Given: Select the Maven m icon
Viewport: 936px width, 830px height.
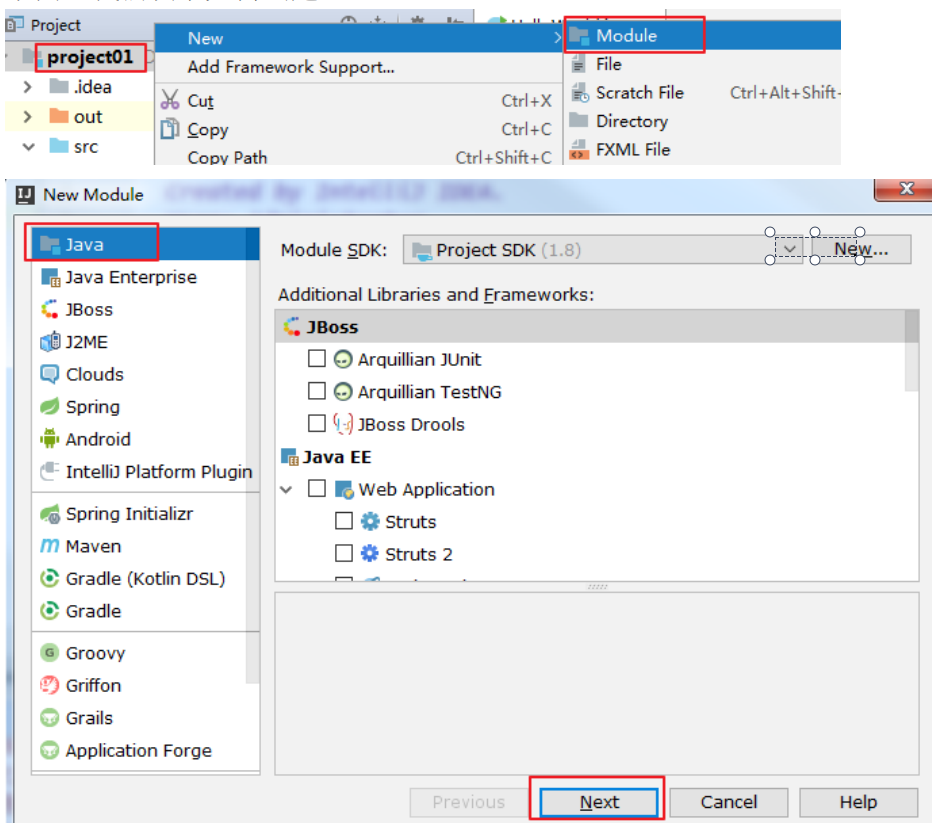Looking at the screenshot, I should pos(50,546).
